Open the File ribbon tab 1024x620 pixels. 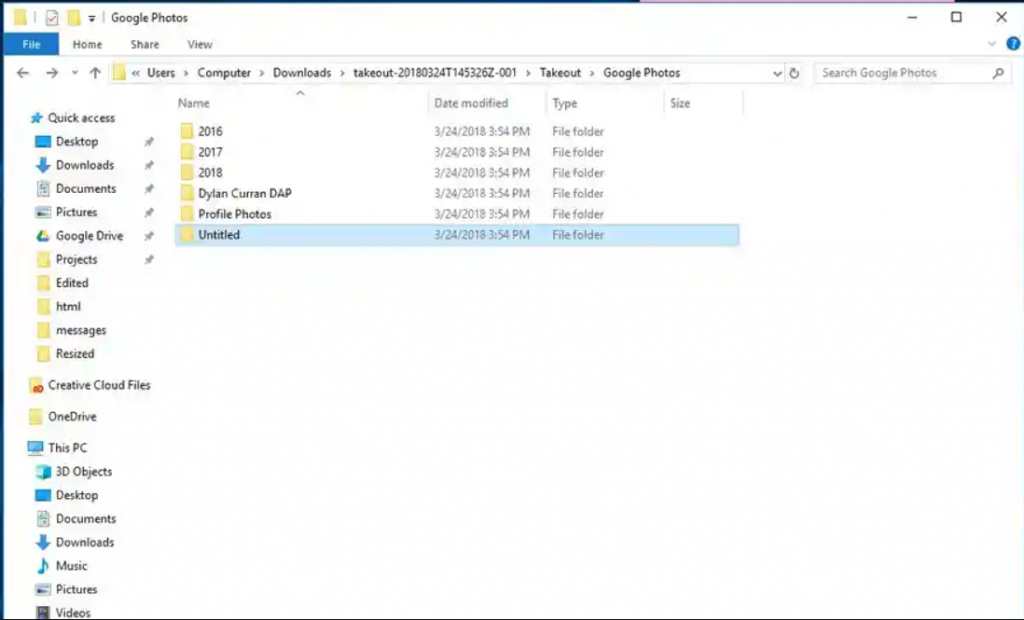coord(31,44)
